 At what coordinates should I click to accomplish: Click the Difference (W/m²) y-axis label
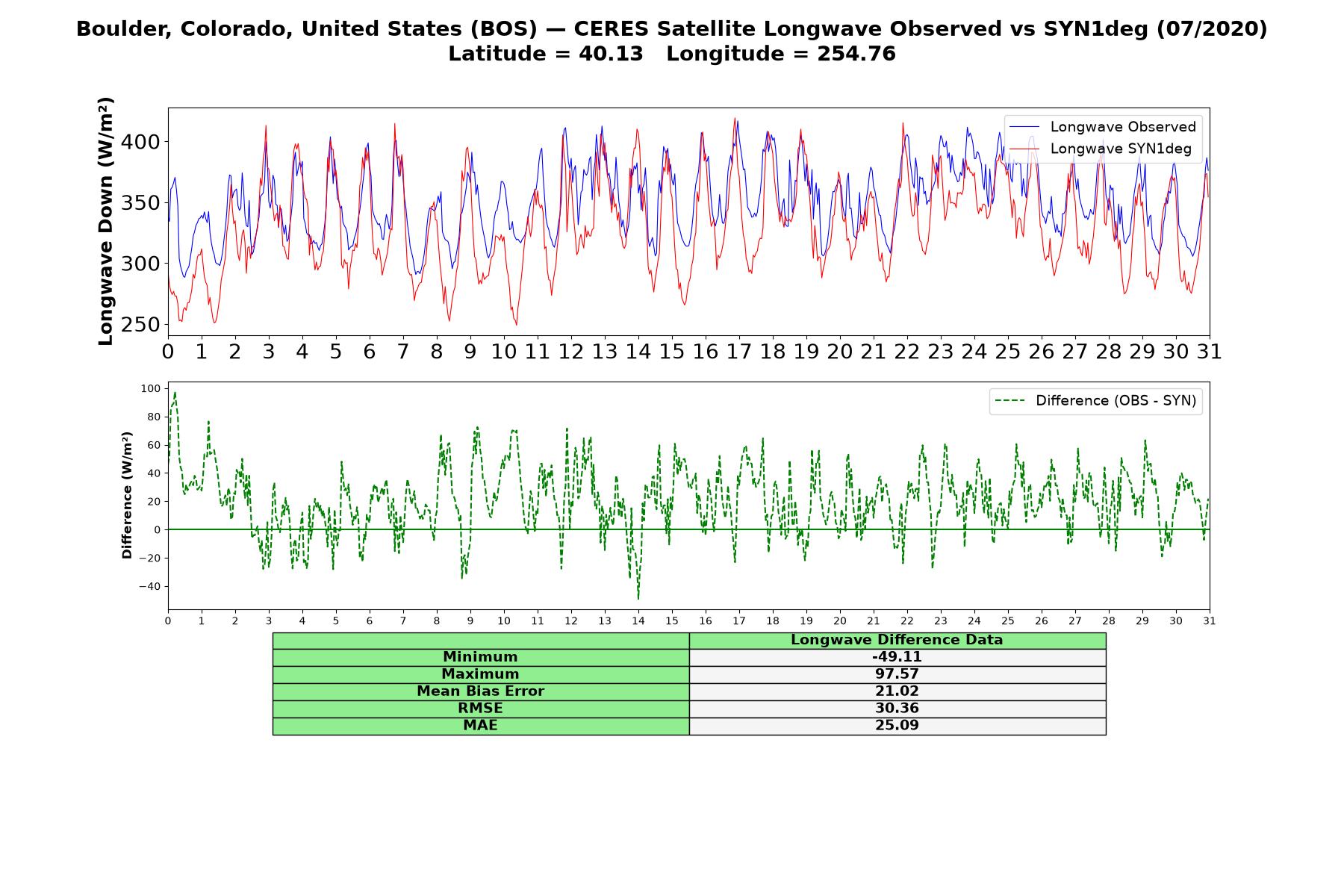(127, 495)
